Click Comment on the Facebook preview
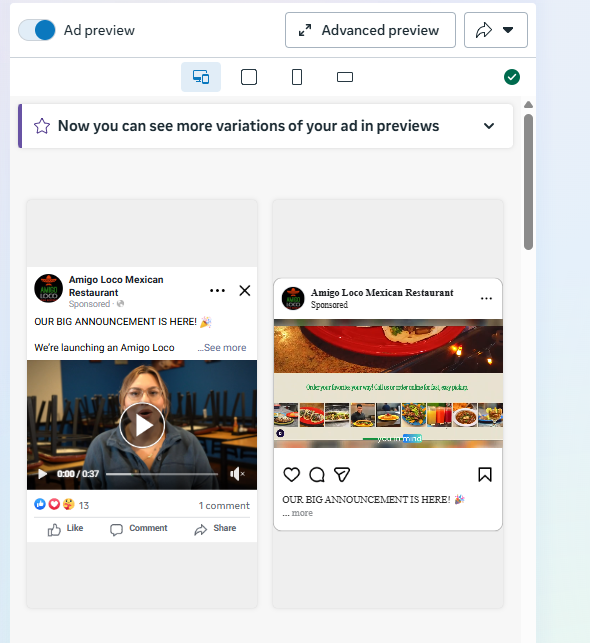Viewport: 590px width, 643px height. 139,529
